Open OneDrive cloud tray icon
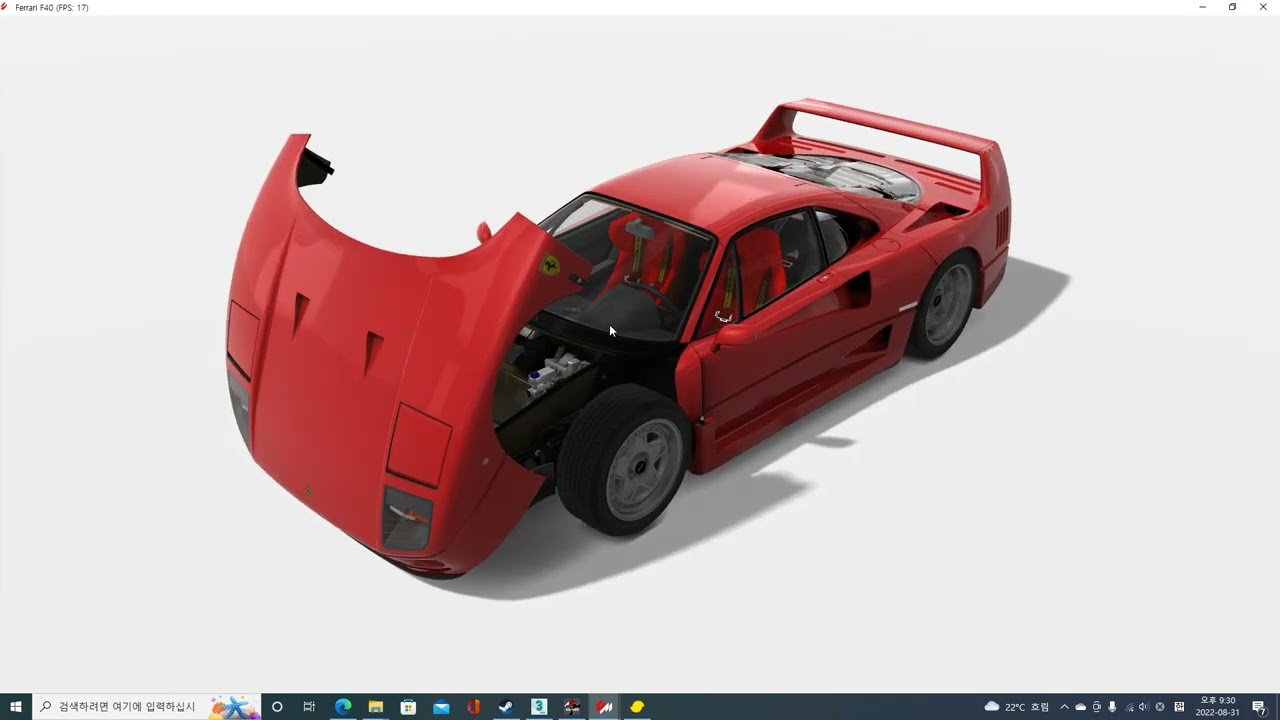Image resolution: width=1280 pixels, height=720 pixels. coord(1080,707)
